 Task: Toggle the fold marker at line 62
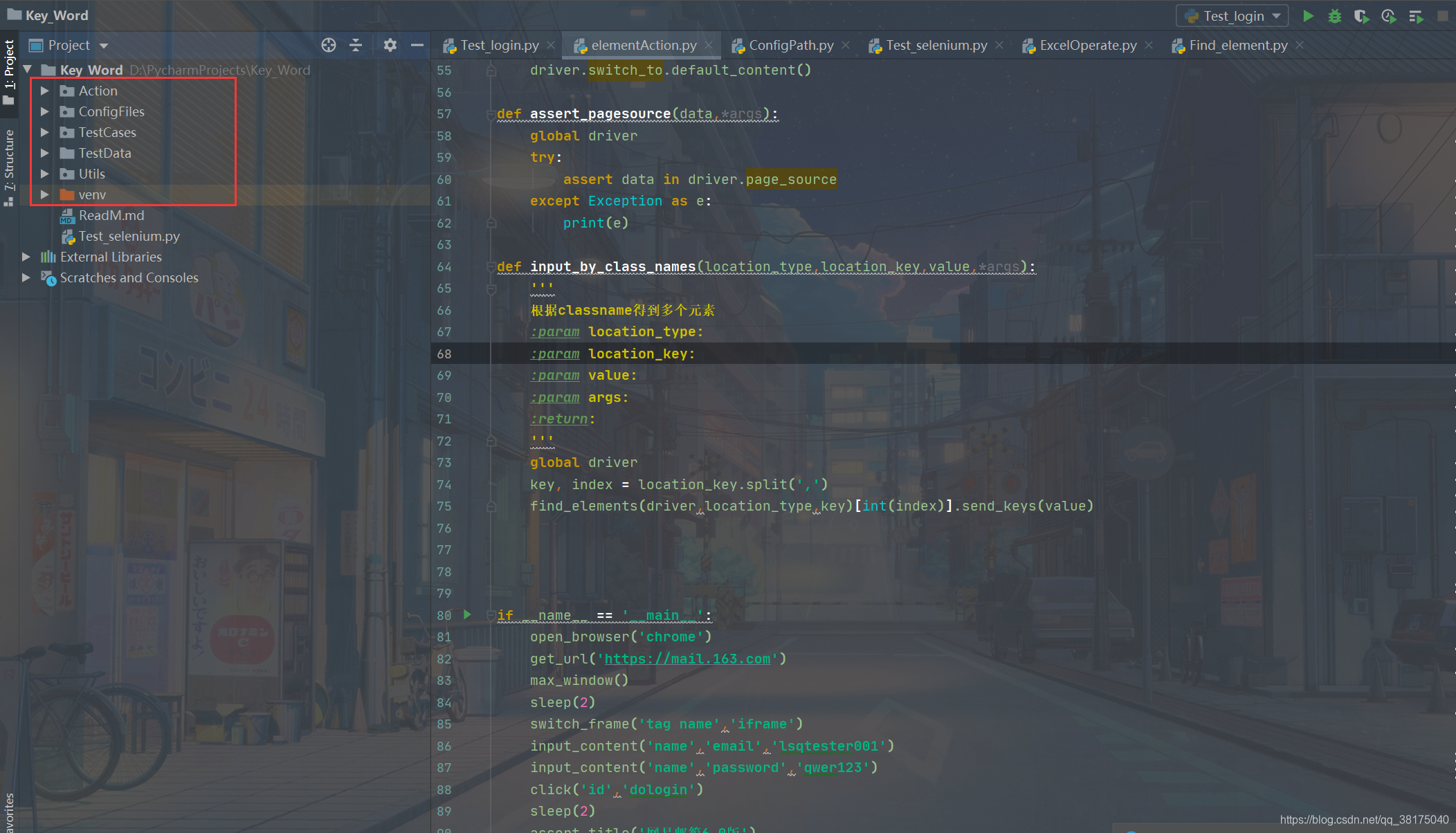pos(491,223)
